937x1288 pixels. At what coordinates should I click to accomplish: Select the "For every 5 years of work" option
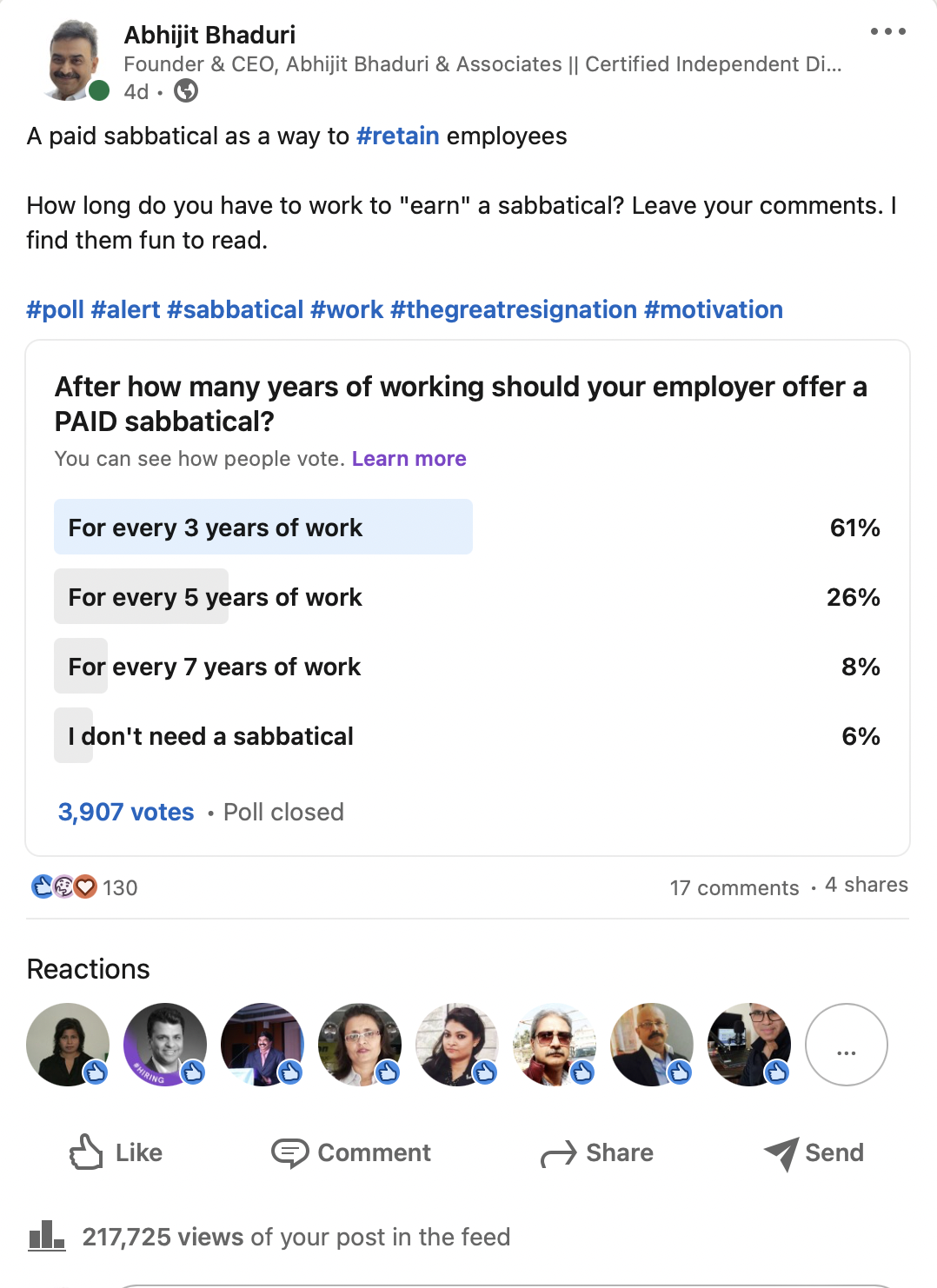point(216,597)
